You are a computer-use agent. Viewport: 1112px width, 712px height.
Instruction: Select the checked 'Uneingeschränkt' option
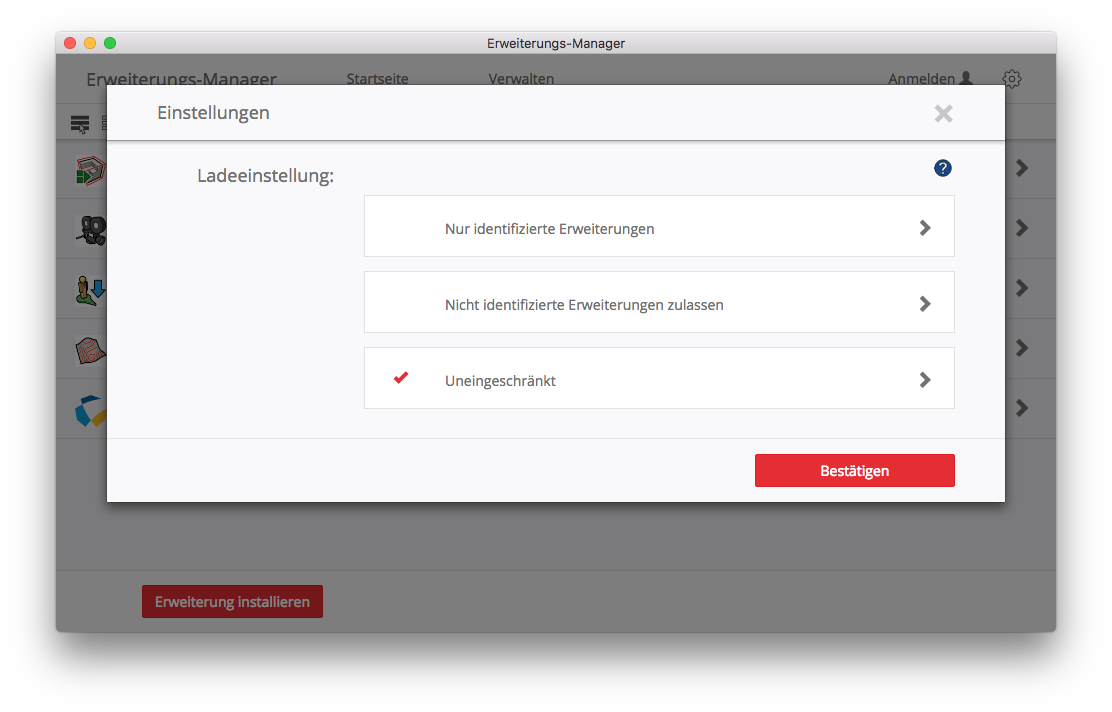500,380
